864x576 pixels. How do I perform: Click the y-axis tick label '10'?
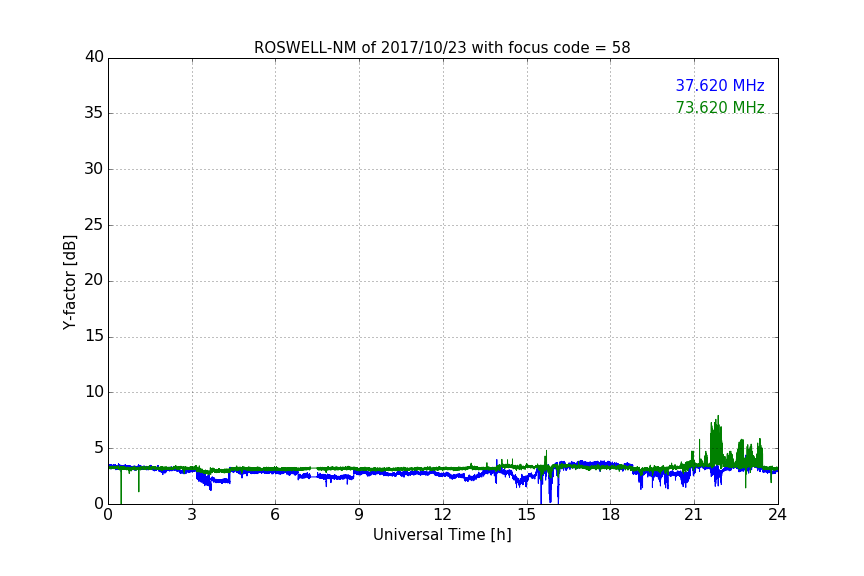click(94, 392)
